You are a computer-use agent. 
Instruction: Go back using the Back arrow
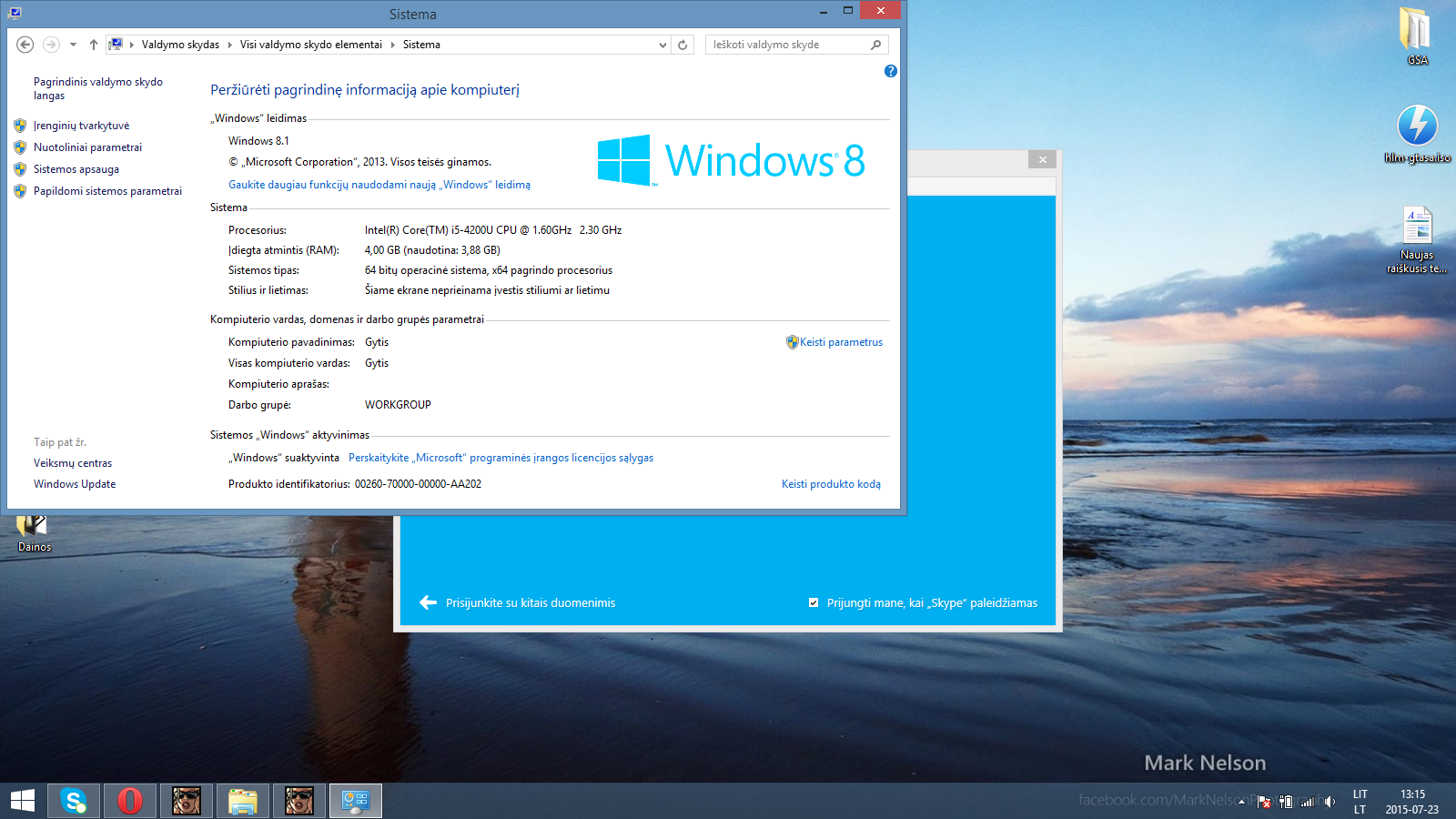pyautogui.click(x=25, y=45)
